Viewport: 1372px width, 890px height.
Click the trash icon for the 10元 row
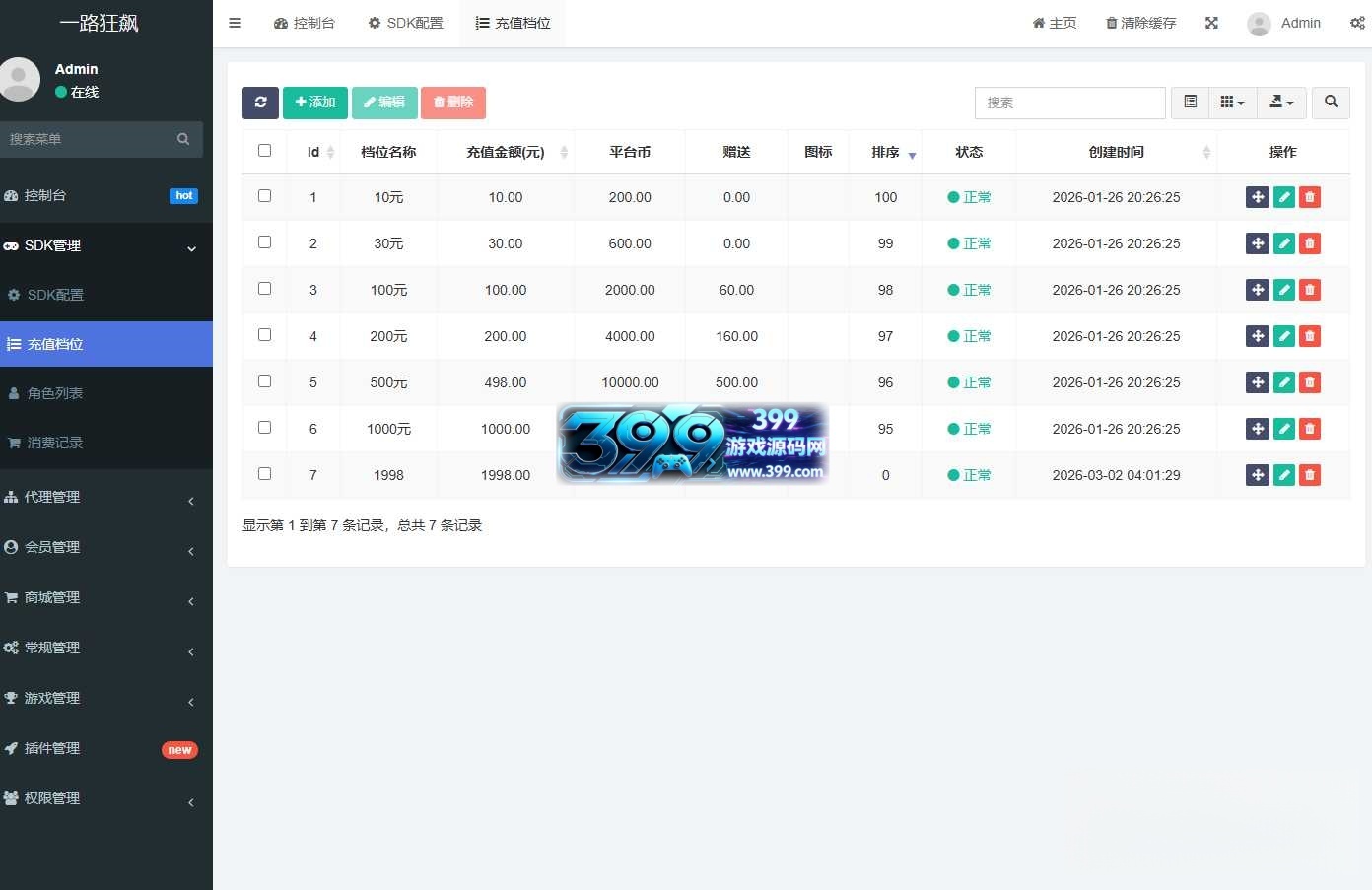[x=1310, y=197]
